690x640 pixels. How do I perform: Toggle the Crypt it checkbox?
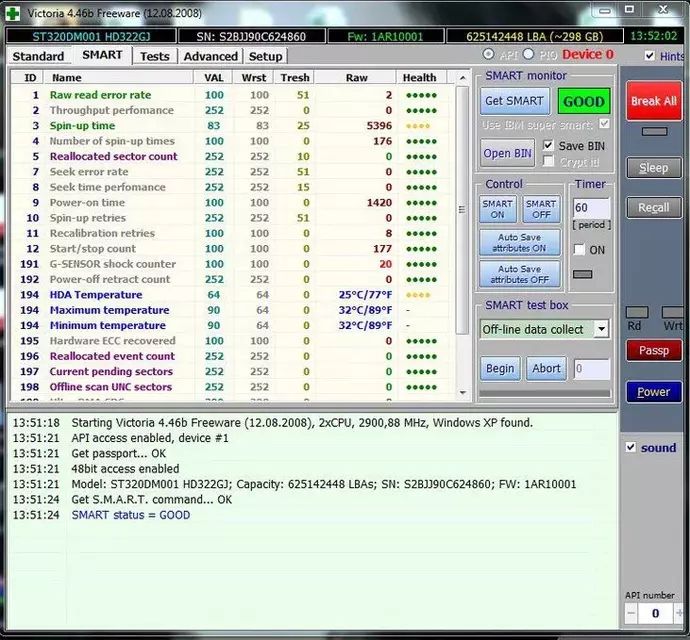[x=548, y=161]
